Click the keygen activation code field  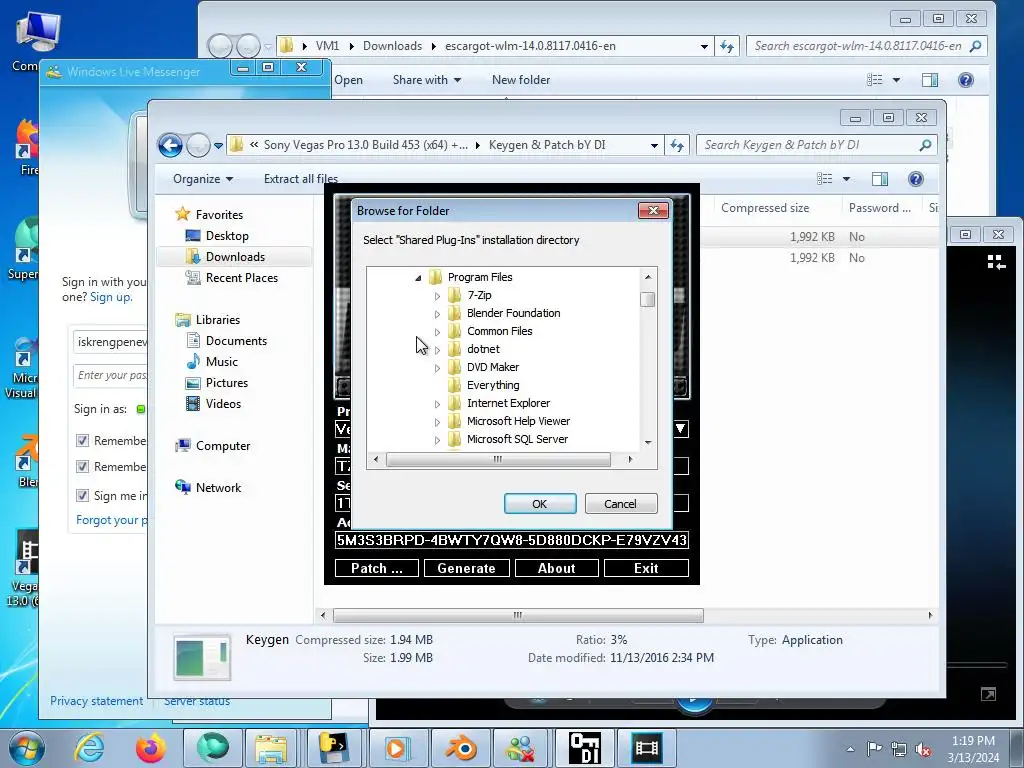pos(511,540)
